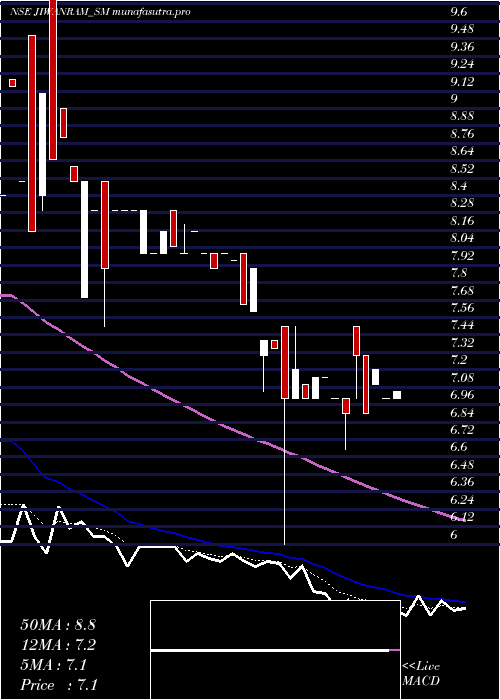Click the 7.32 price axis label
The image size is (500, 700).
pyautogui.click(x=462, y=342)
